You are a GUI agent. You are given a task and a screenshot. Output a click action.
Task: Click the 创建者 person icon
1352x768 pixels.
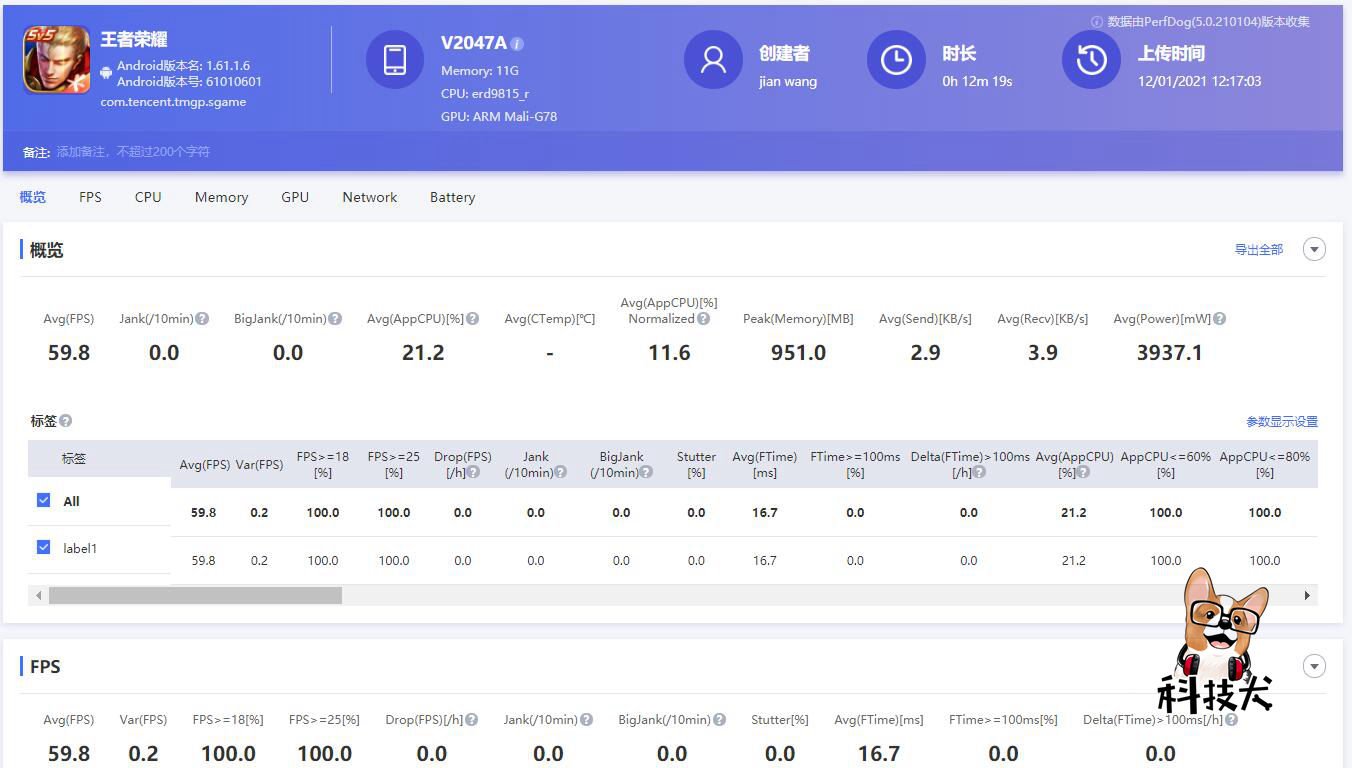(x=713, y=60)
